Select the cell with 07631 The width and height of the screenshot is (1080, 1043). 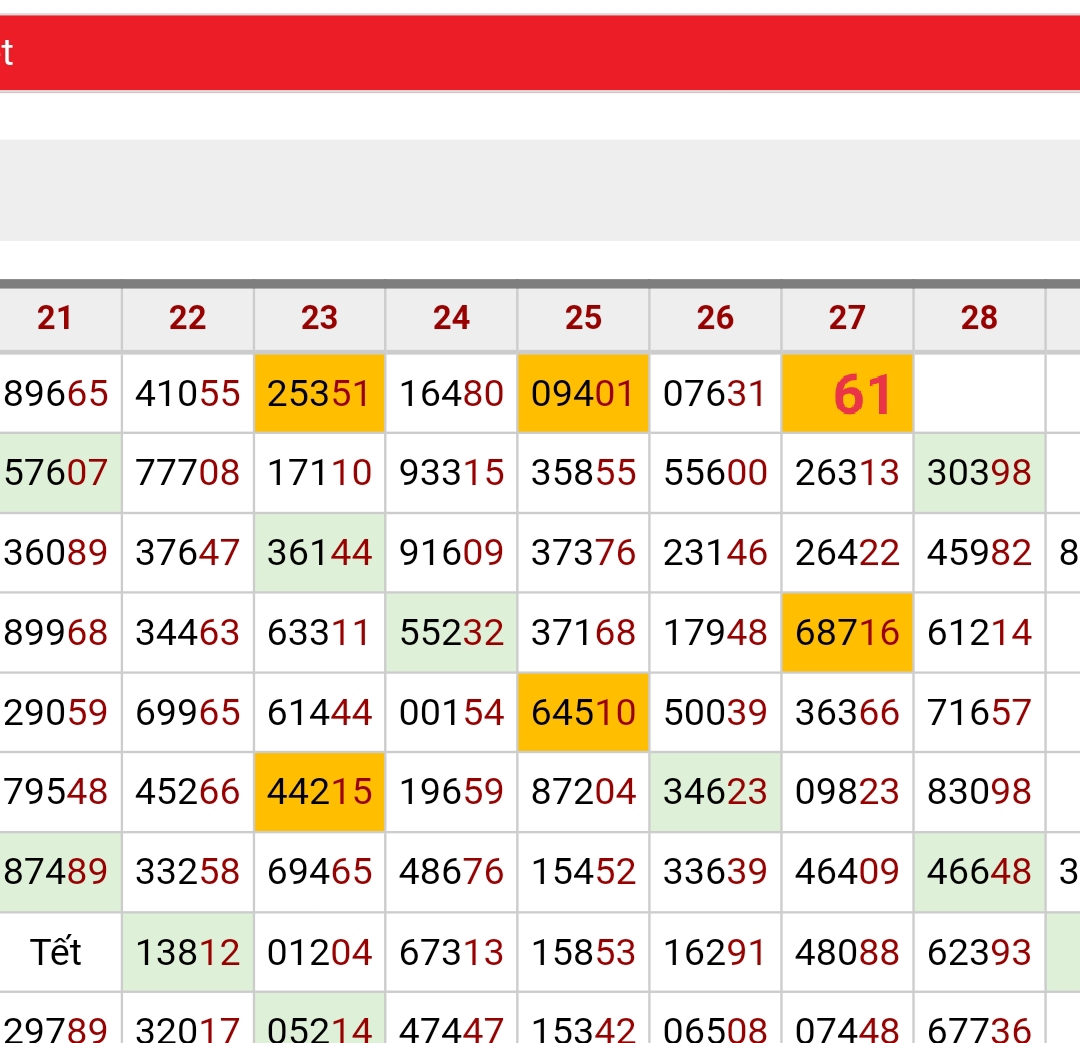715,393
